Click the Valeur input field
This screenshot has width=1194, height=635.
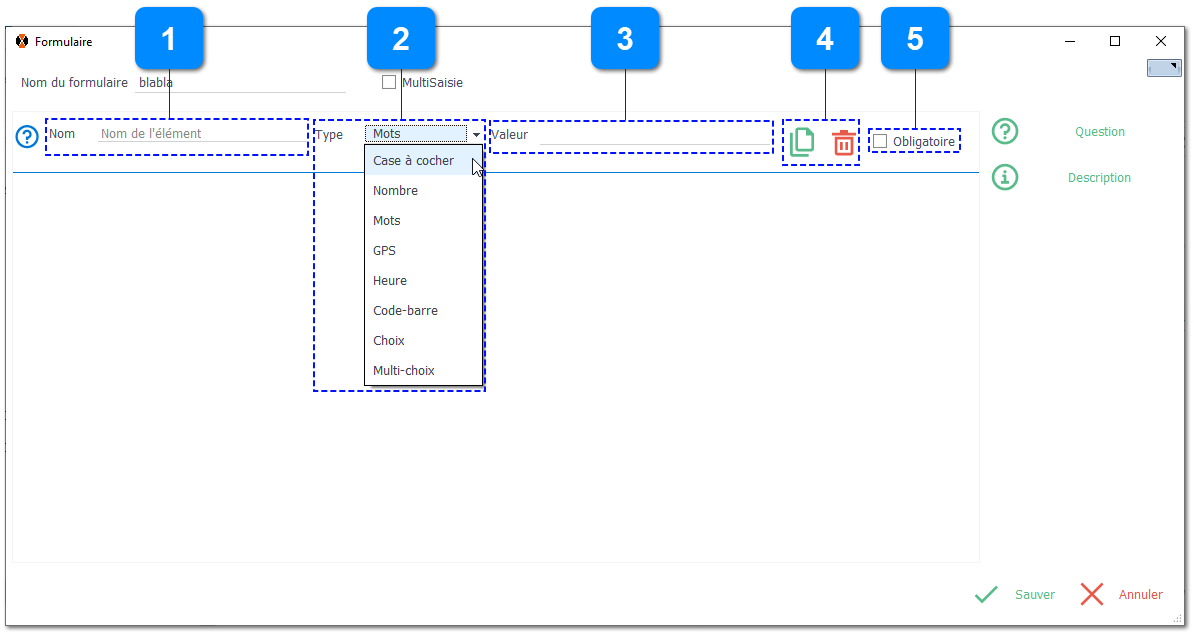coord(632,135)
